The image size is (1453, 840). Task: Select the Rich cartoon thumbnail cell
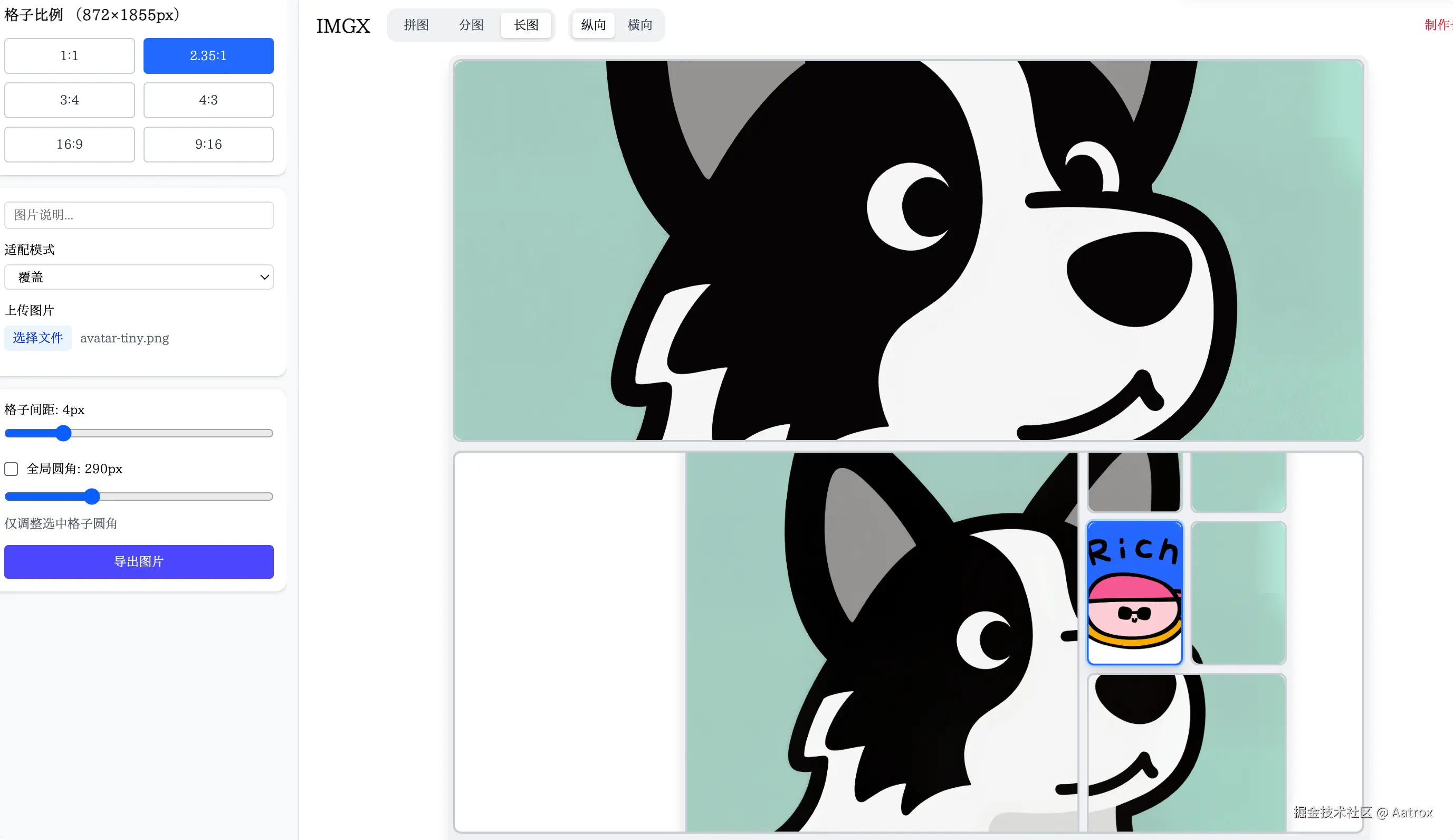[1134, 593]
